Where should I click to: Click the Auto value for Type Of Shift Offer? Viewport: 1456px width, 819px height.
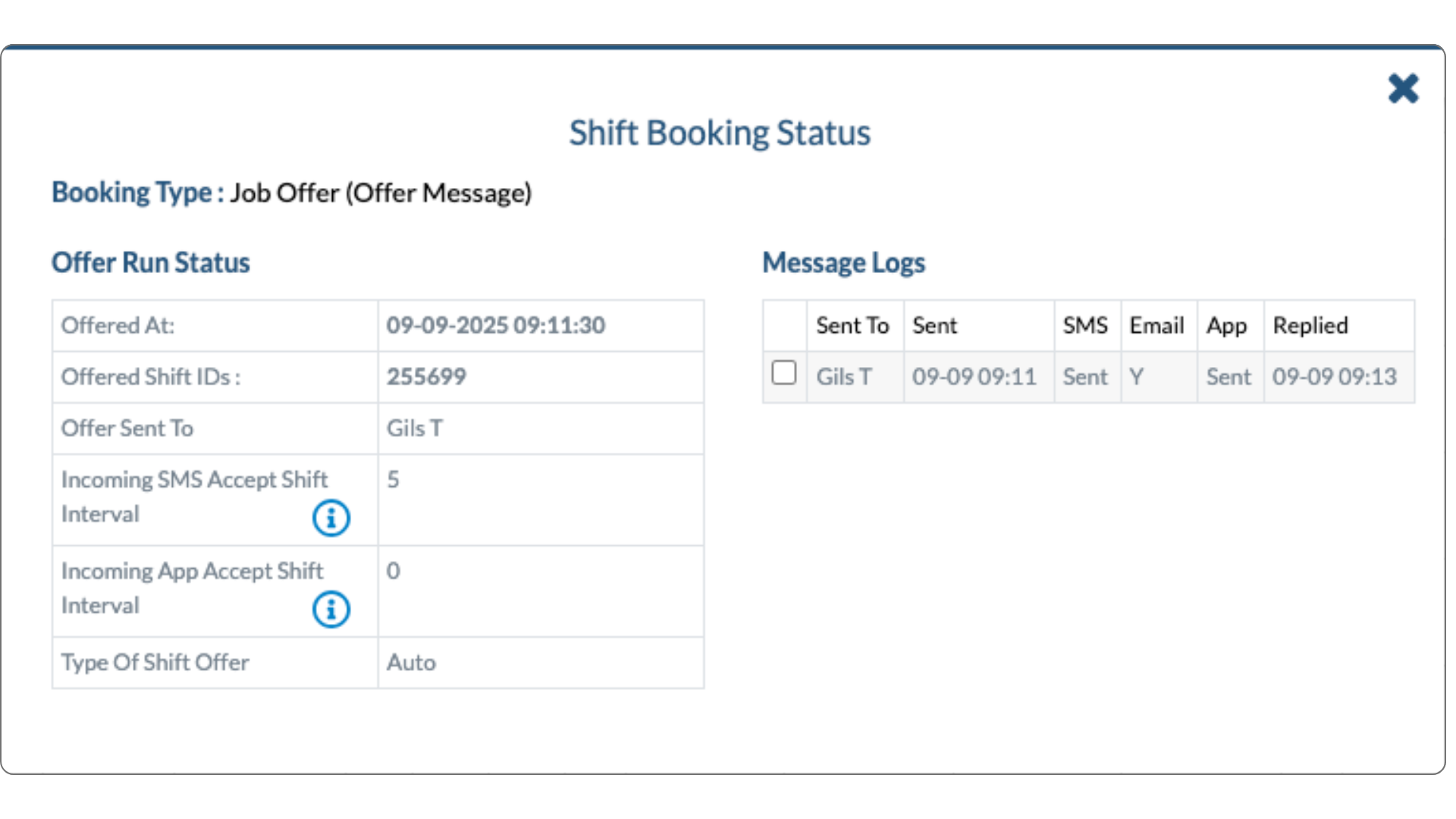coord(411,663)
